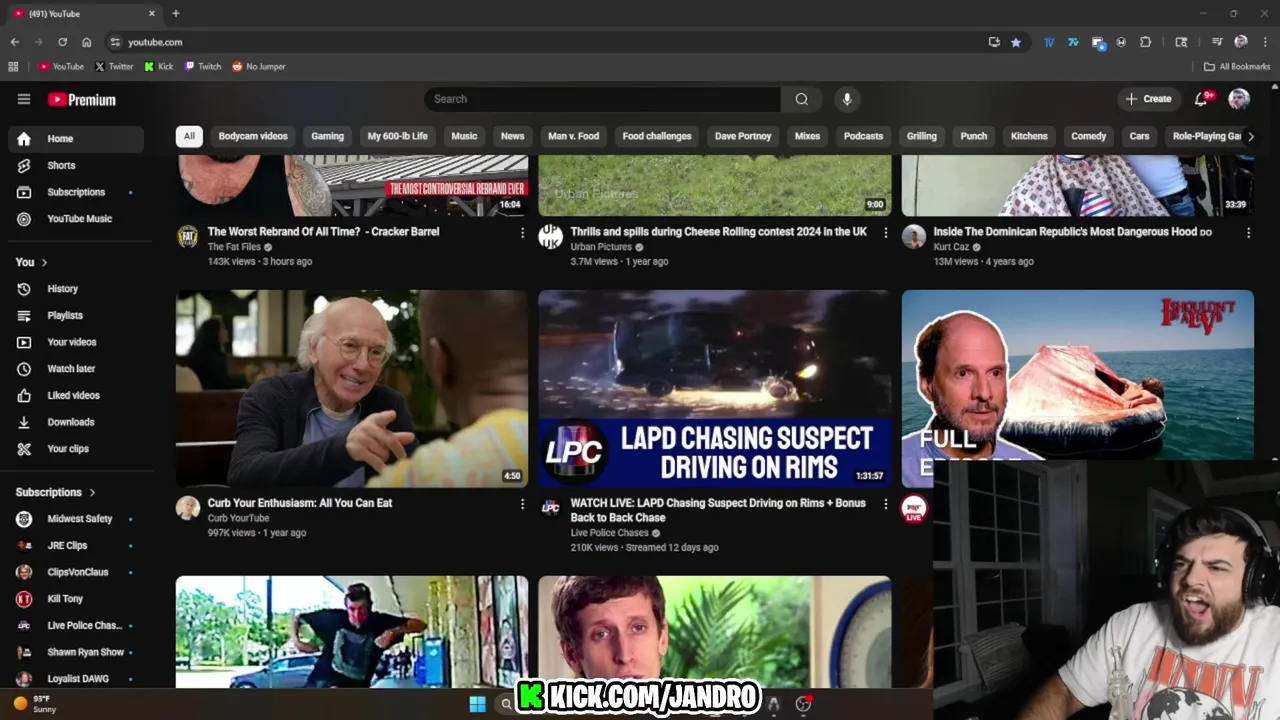
Task: Play the Curb Your Enthusiasm thumbnail
Action: pyautogui.click(x=352, y=388)
